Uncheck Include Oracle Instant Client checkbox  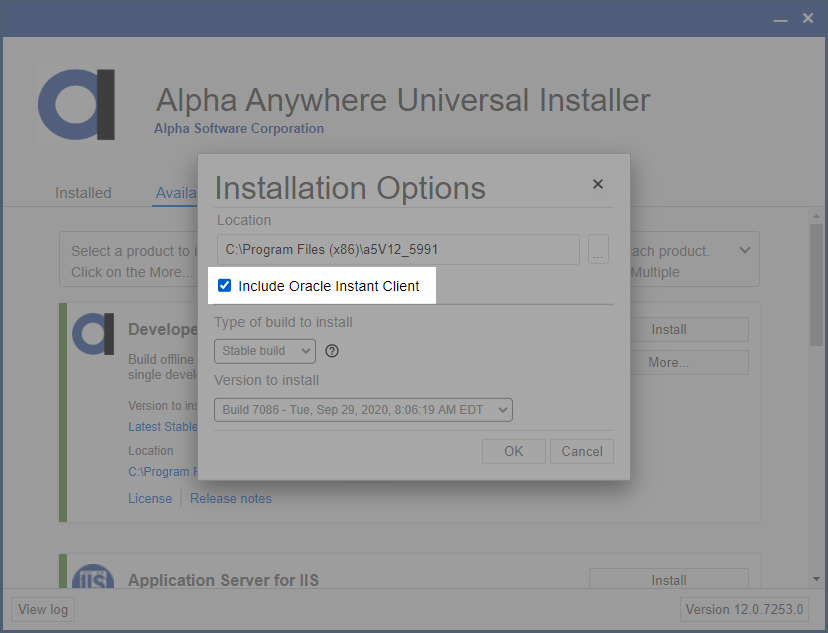[224, 286]
